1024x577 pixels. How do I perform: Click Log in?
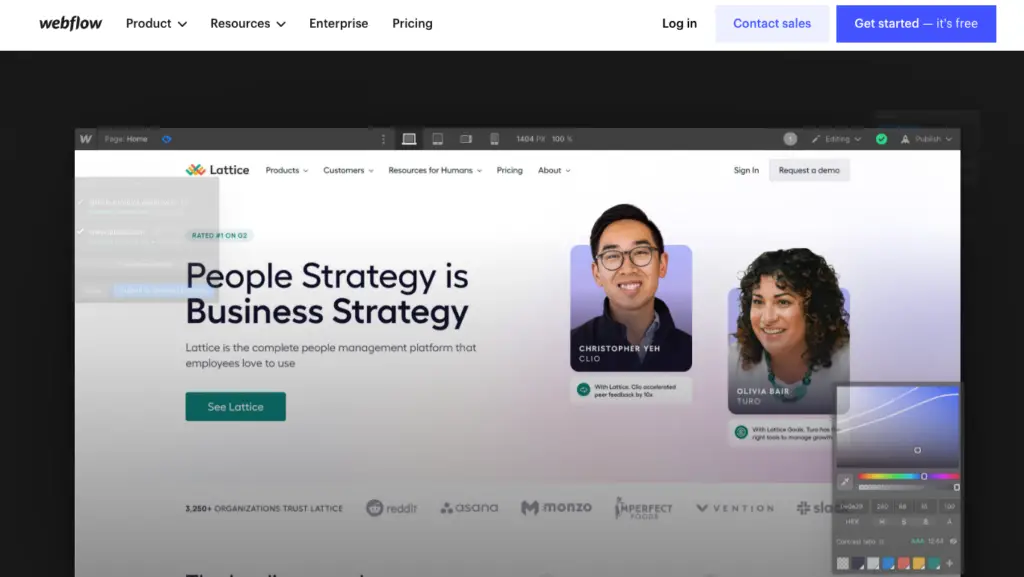pyautogui.click(x=679, y=23)
